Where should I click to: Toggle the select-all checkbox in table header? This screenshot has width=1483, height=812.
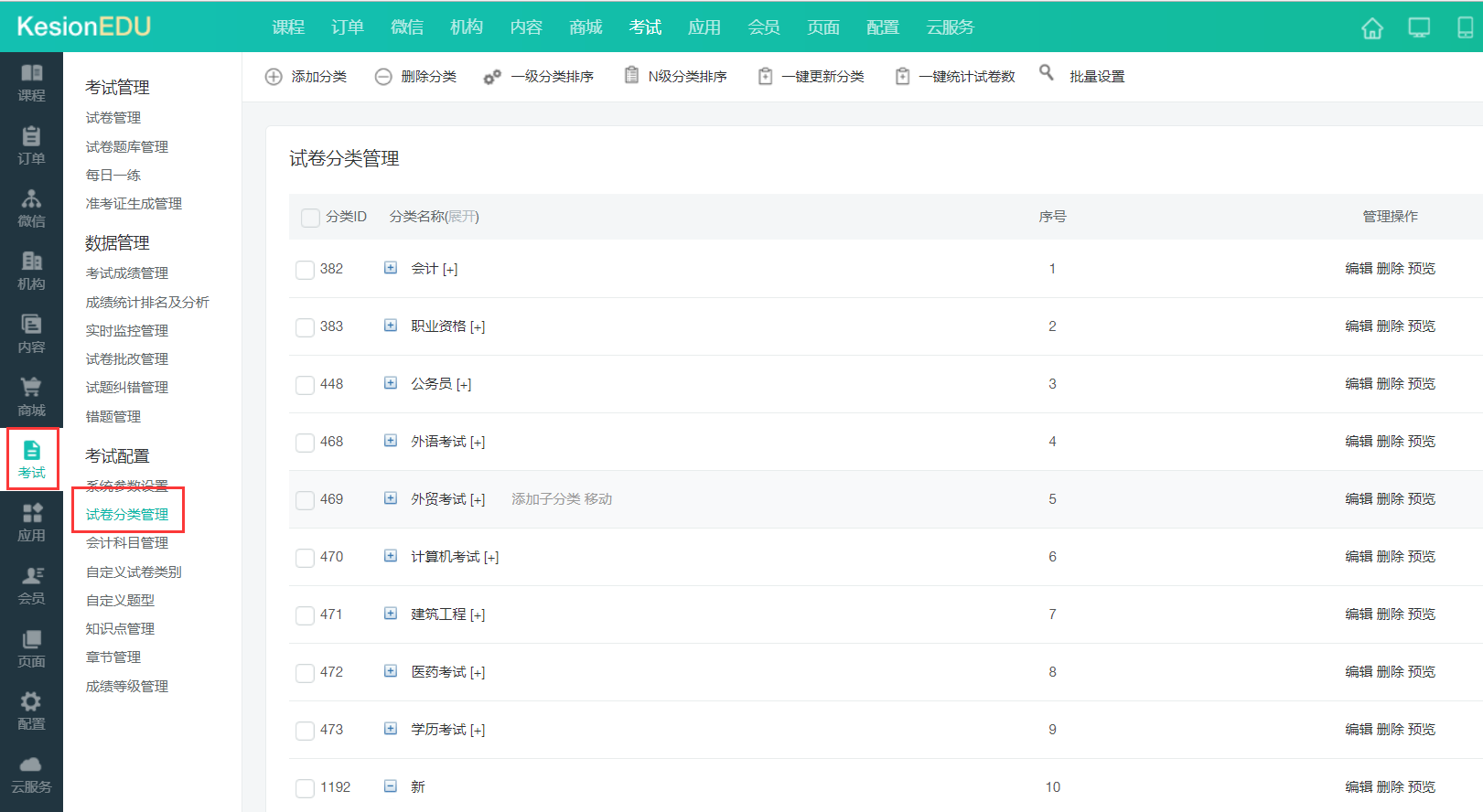(x=310, y=218)
